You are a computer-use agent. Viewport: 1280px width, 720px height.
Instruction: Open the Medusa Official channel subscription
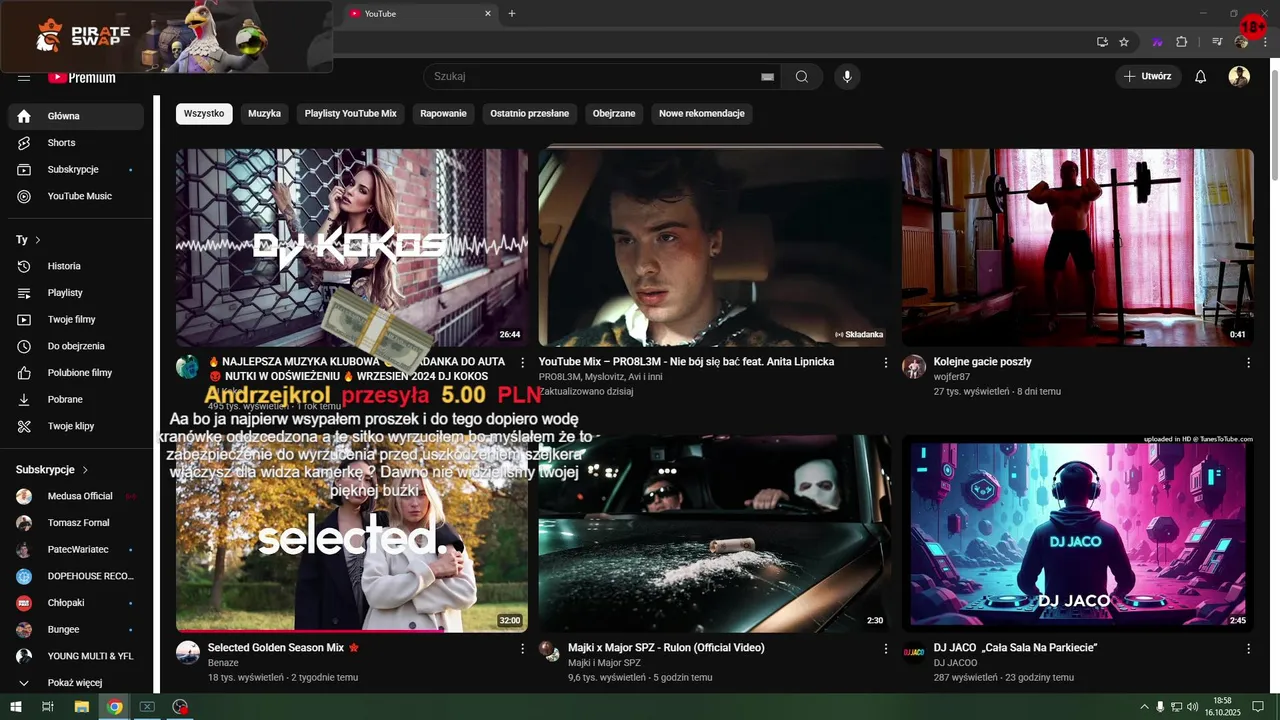click(x=76, y=496)
